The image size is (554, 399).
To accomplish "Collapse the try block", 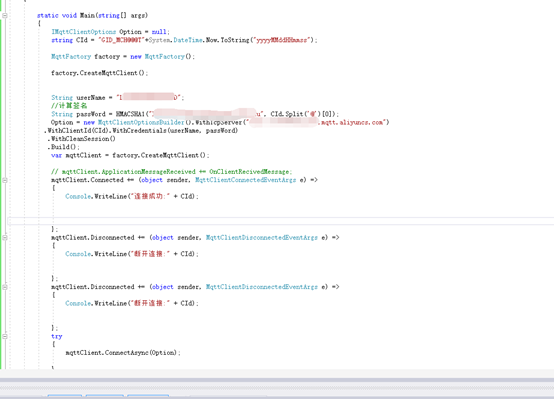I will [x=5, y=336].
